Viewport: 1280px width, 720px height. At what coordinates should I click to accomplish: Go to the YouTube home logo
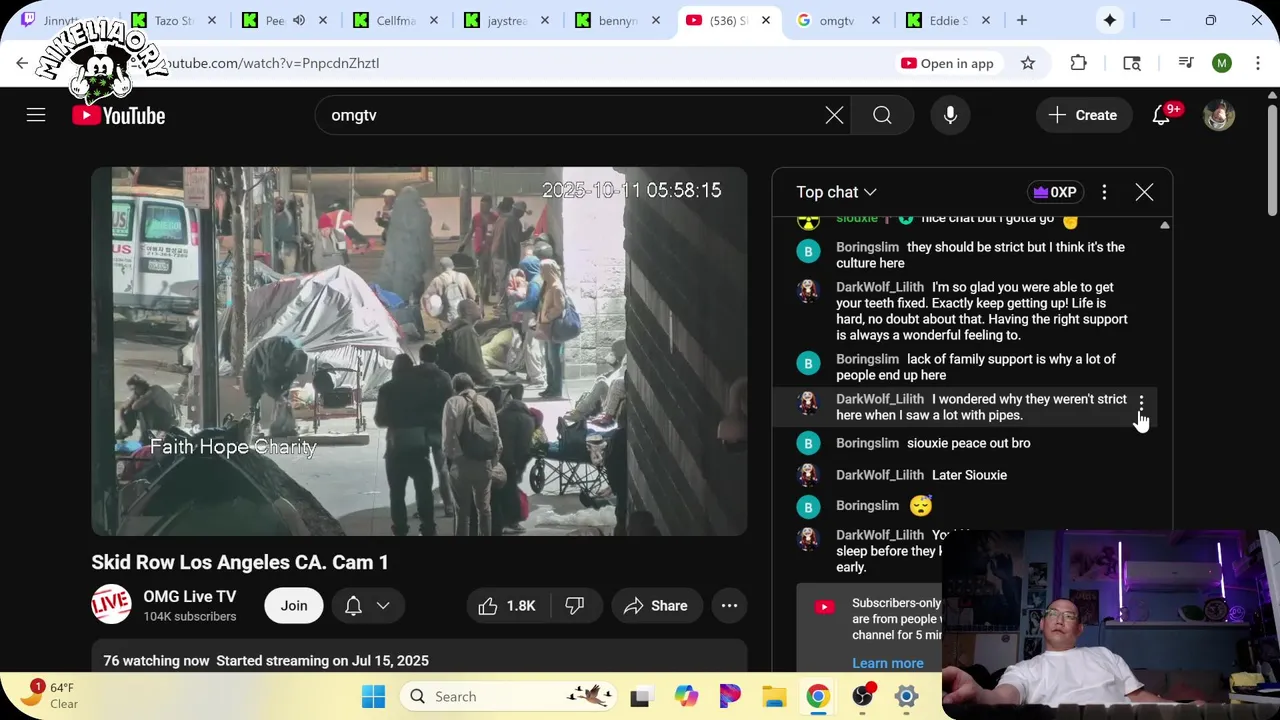coord(119,115)
